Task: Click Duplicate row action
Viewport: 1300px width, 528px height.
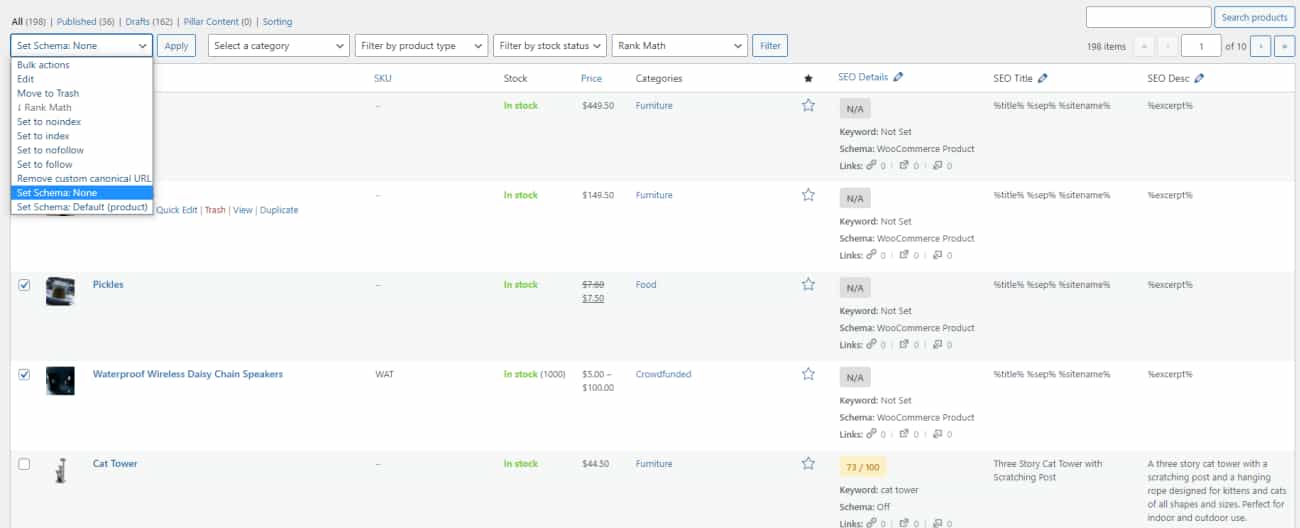Action: coord(279,210)
